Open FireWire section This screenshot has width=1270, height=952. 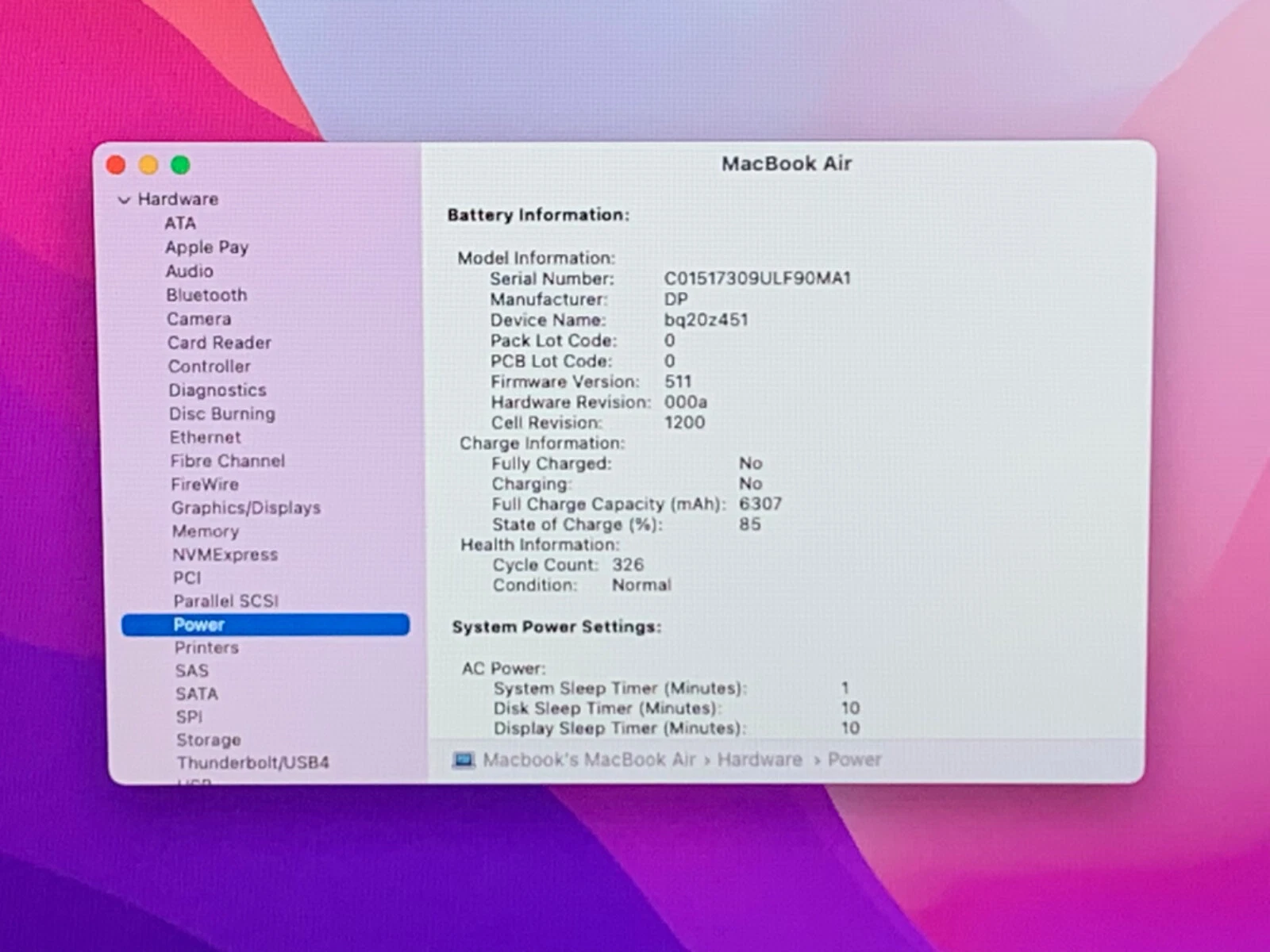[205, 484]
